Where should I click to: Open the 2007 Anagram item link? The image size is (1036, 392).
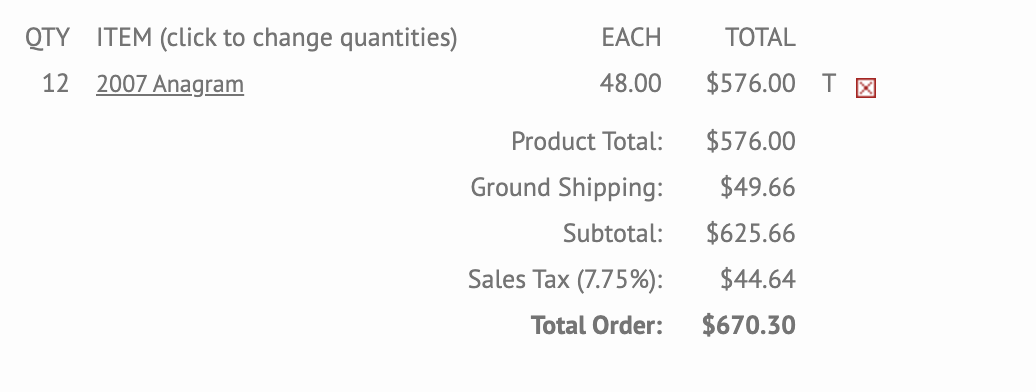[x=170, y=85]
